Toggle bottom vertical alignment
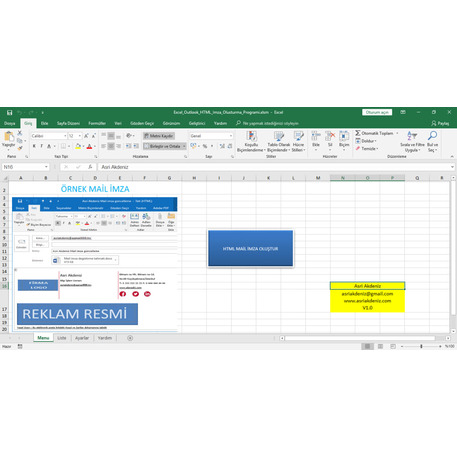The width and height of the screenshot is (457, 457). (x=118, y=136)
